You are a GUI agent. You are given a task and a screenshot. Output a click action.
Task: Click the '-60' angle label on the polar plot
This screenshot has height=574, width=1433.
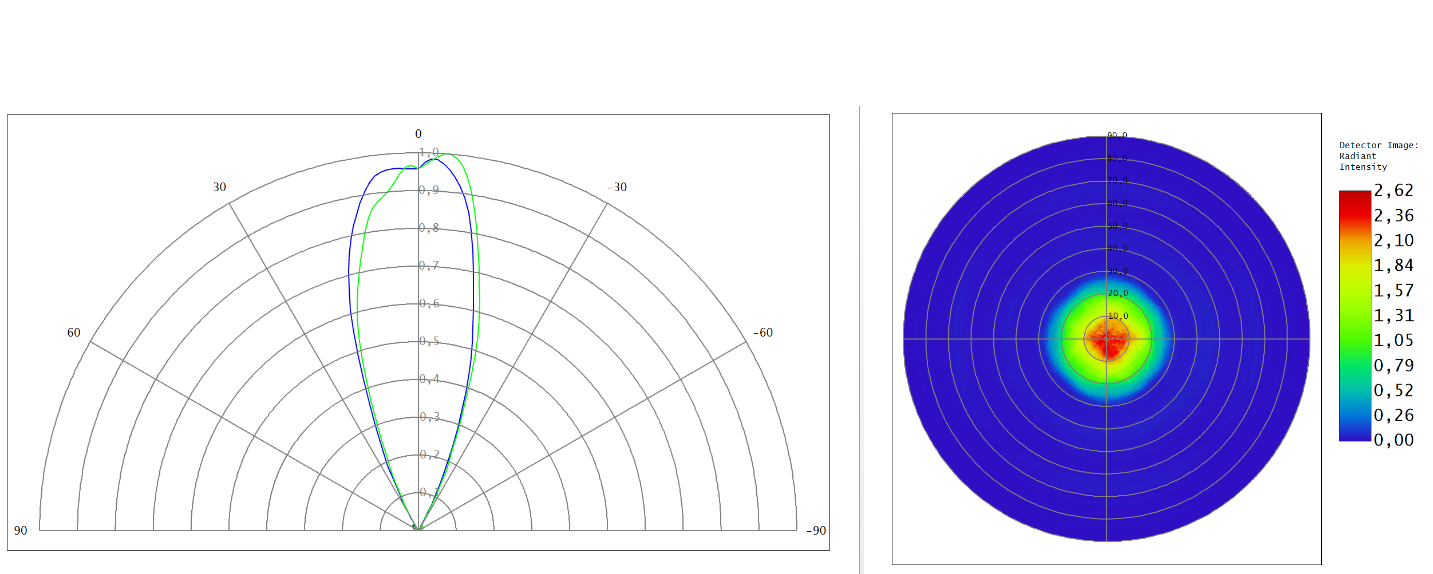[x=763, y=332]
